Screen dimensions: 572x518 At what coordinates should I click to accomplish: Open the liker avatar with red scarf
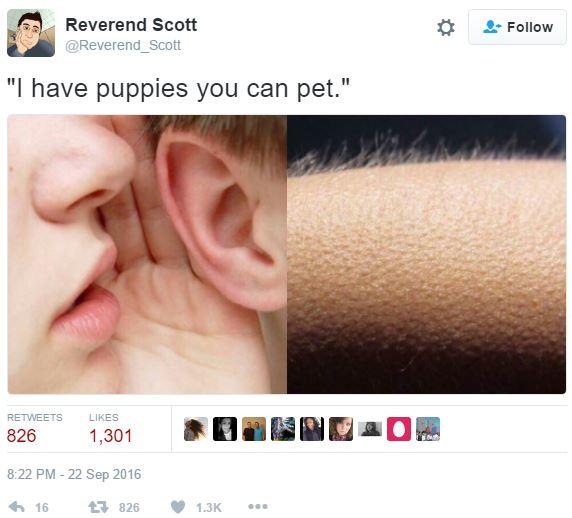click(341, 429)
